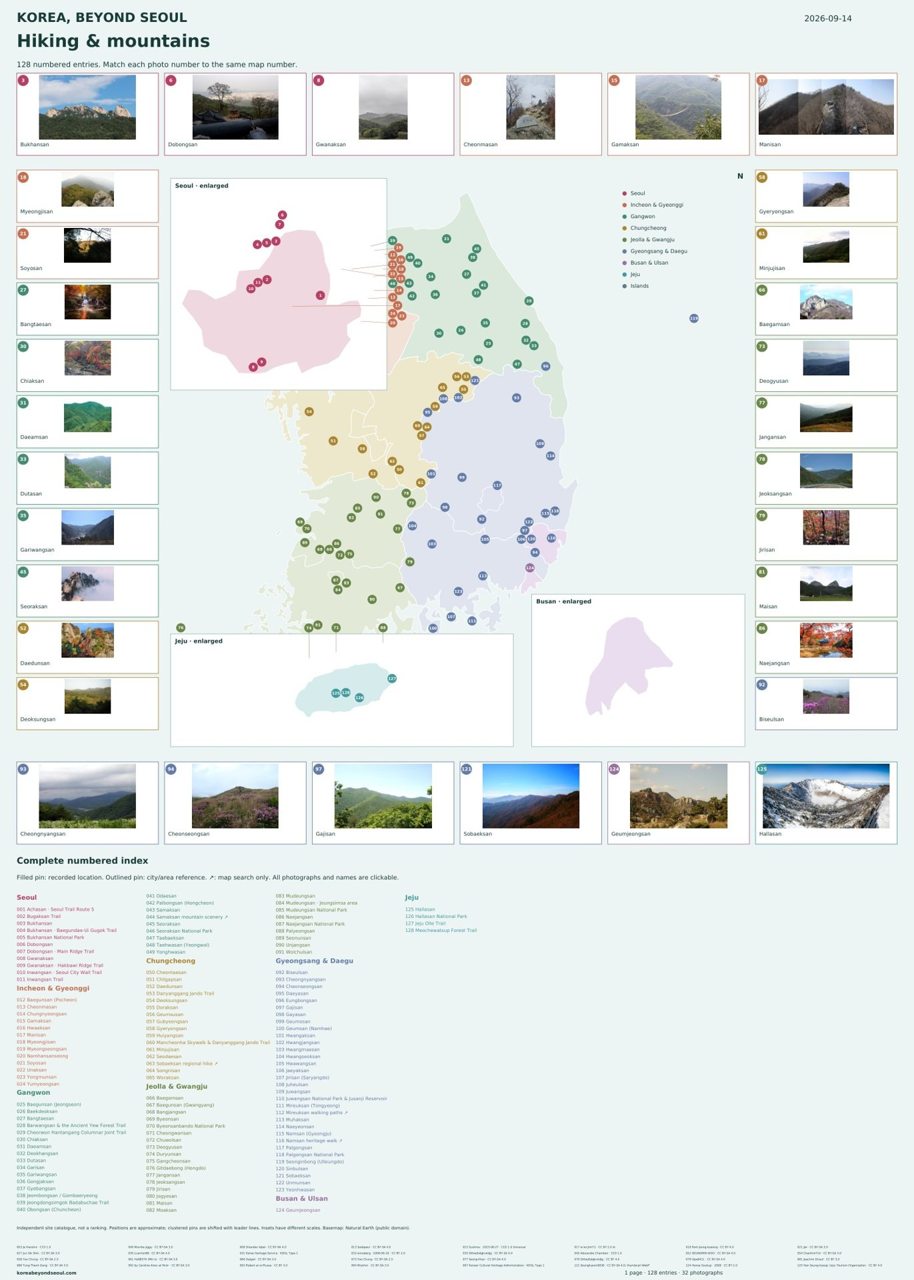This screenshot has height=1280, width=914.
Task: Visit koreabeyondseoul.com footer link
Action: coord(46,1272)
